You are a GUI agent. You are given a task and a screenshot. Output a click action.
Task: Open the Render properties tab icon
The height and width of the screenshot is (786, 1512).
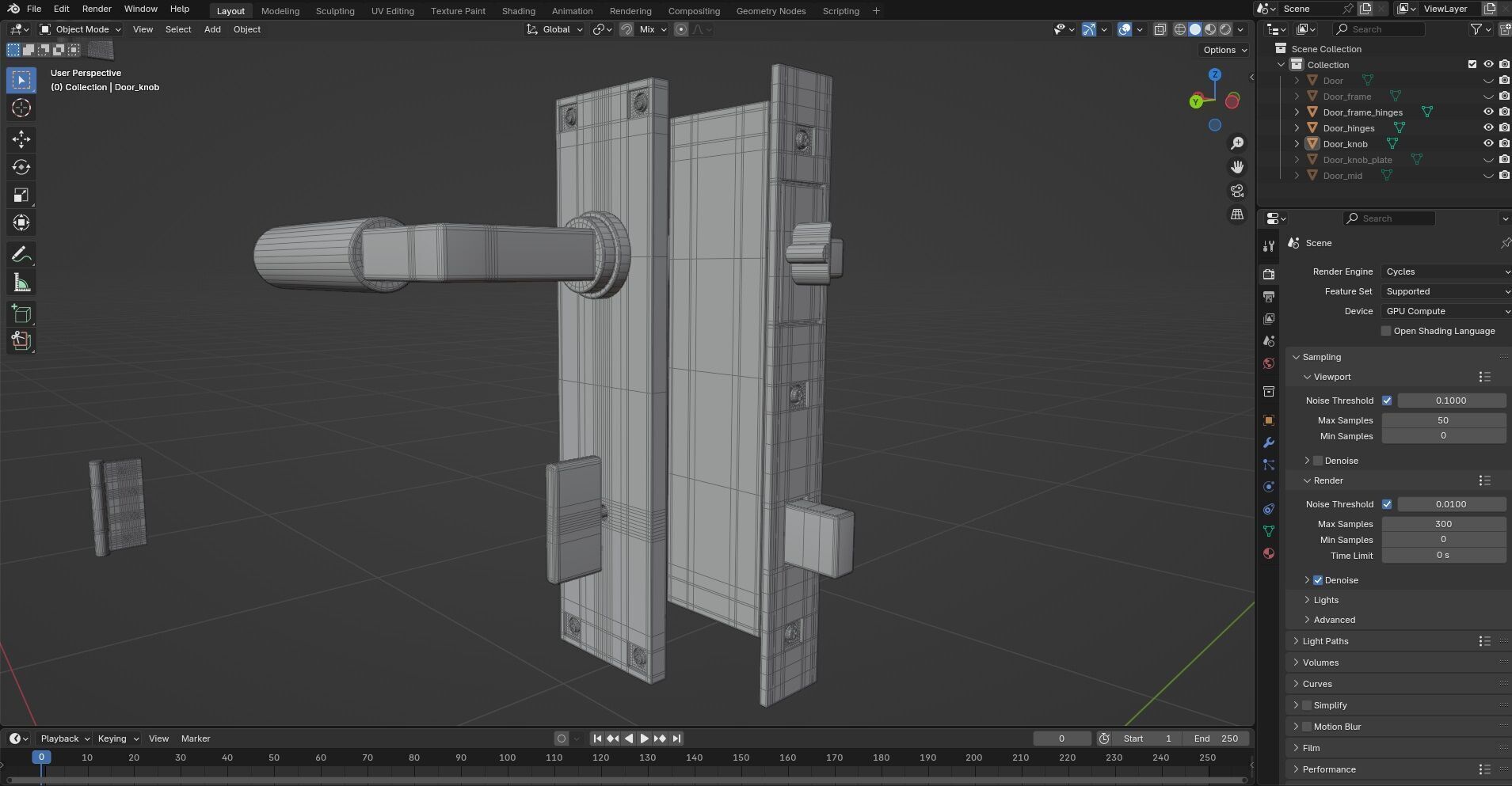tap(1269, 274)
